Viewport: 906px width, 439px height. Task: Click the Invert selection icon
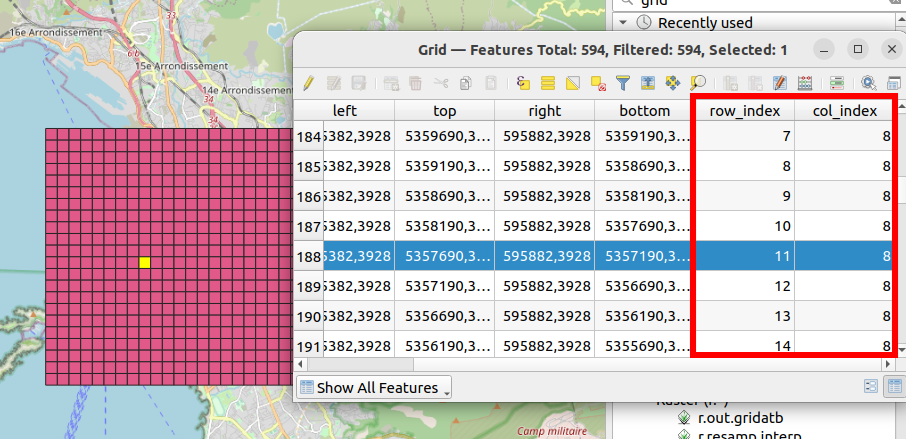point(573,83)
